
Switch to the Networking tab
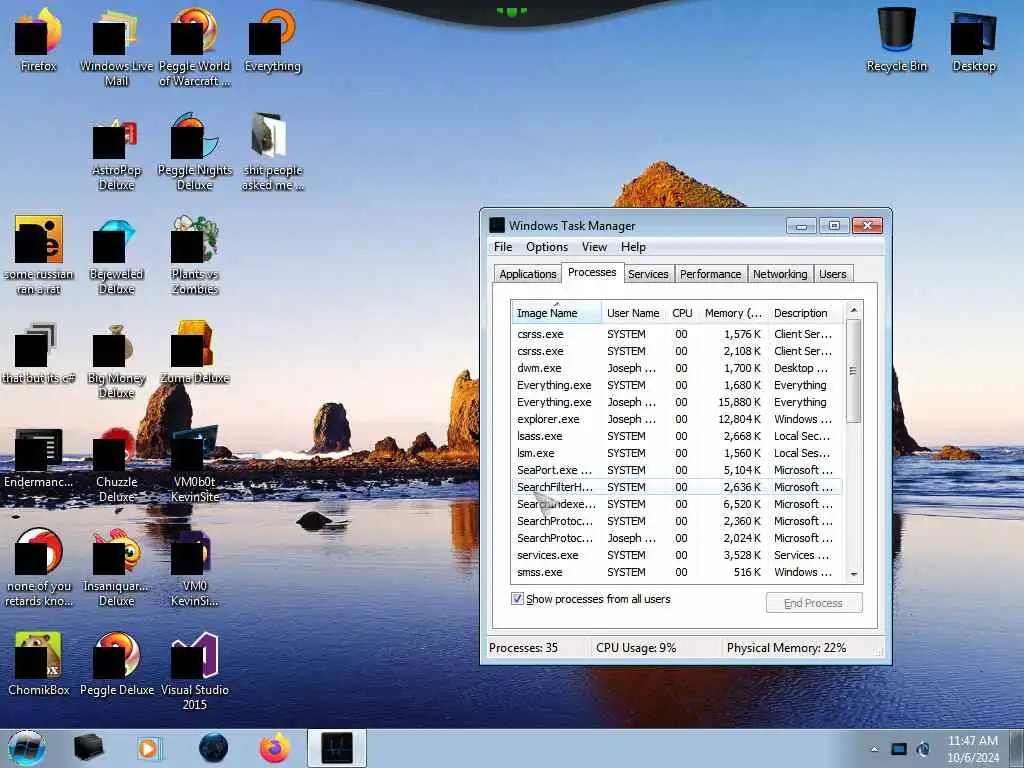[x=780, y=274]
